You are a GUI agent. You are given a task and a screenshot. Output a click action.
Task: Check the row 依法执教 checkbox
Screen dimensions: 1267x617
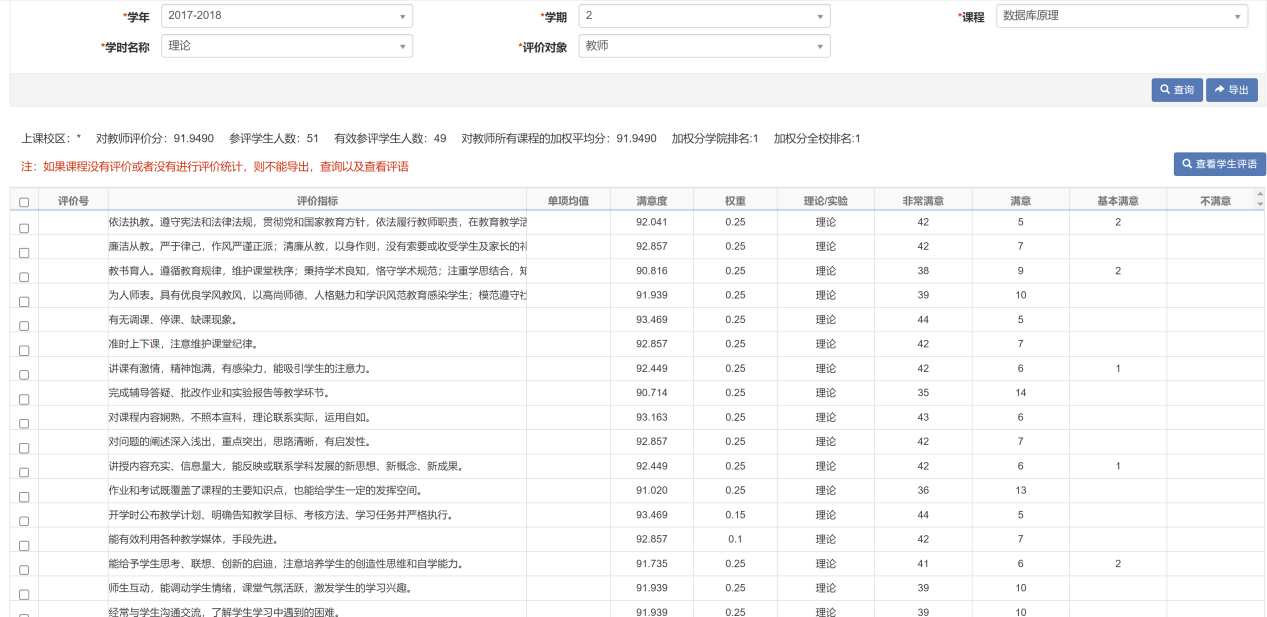click(x=24, y=228)
